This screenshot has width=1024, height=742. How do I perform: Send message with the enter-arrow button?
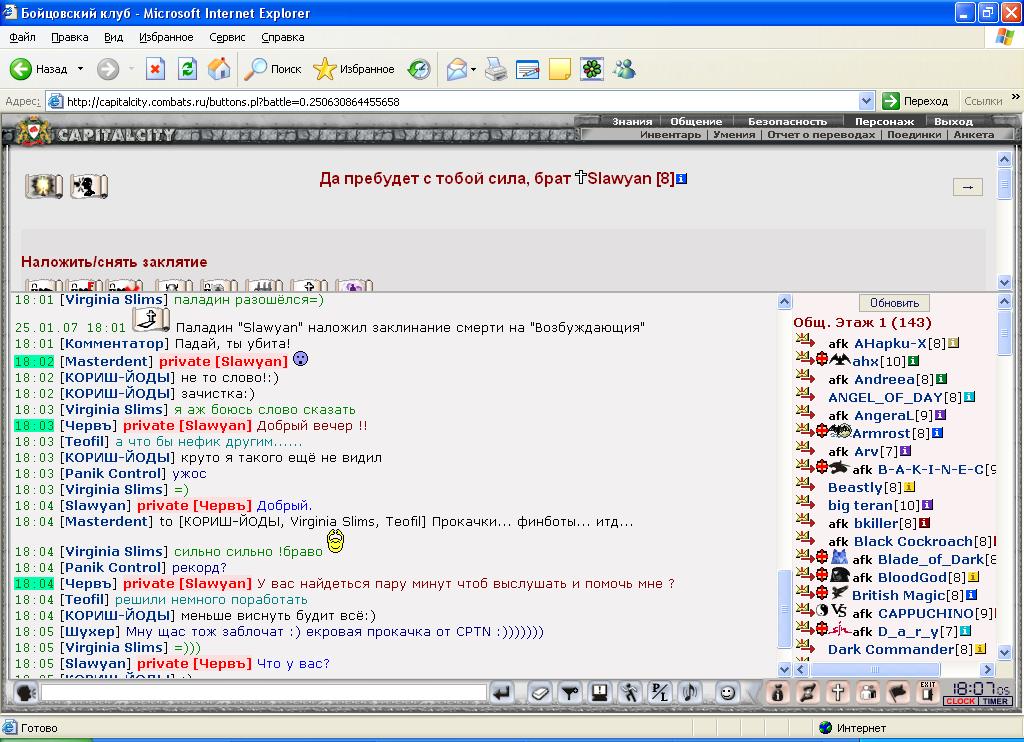coord(503,692)
